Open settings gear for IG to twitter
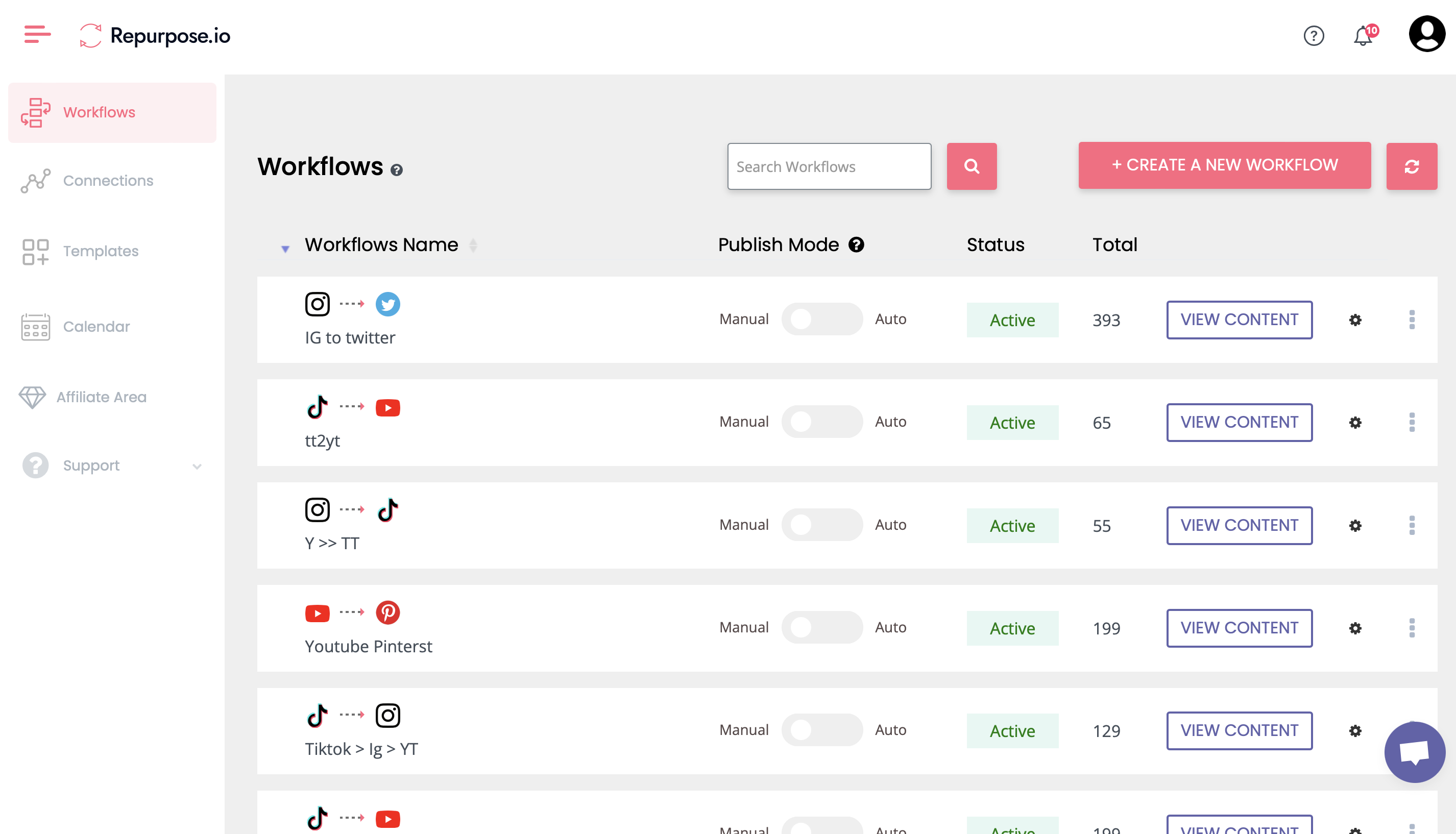 point(1354,320)
